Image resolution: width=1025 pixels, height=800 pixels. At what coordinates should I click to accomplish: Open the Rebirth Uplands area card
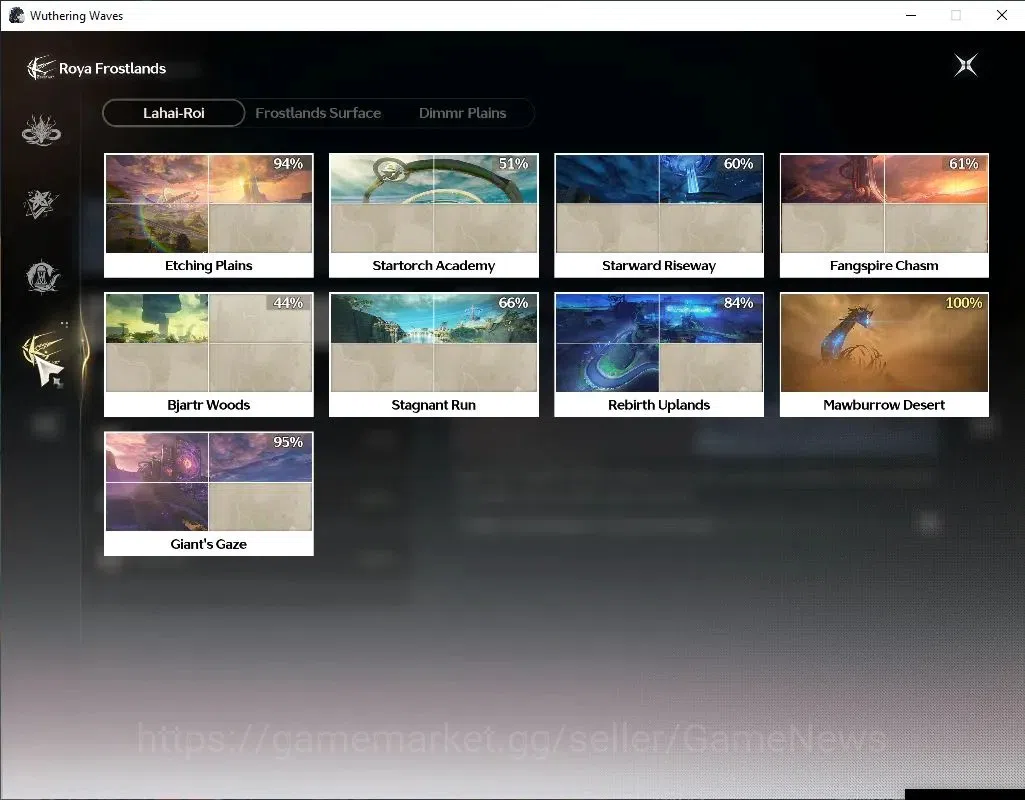tap(659, 355)
